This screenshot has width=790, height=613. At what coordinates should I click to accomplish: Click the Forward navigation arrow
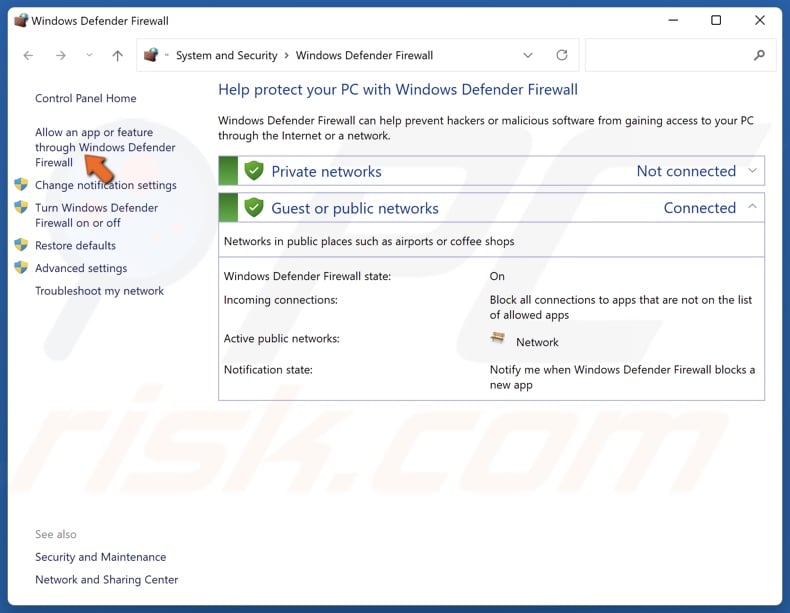tap(60, 55)
